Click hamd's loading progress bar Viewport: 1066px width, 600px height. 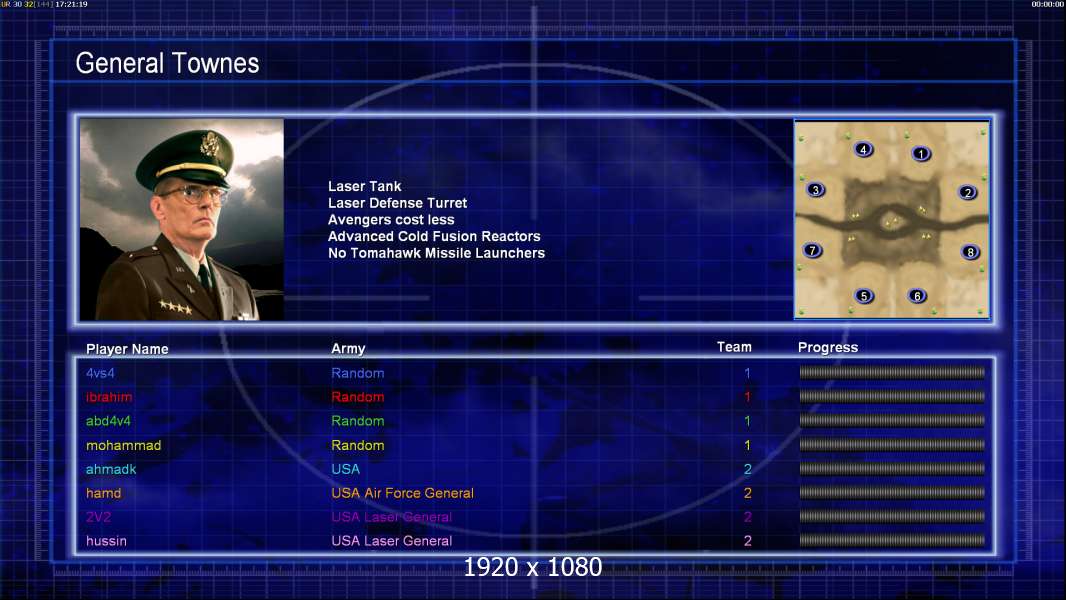(x=892, y=493)
